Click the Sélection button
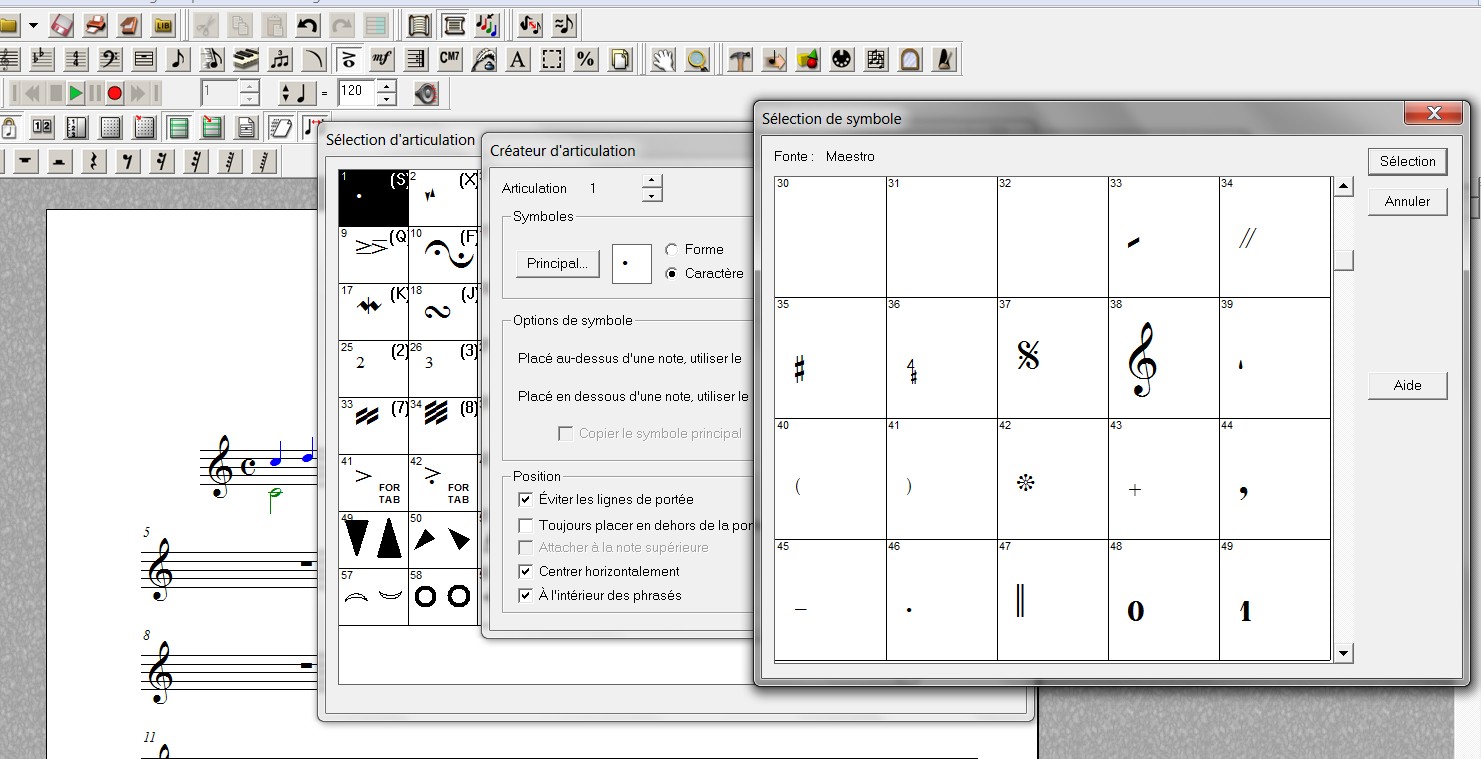1481x759 pixels. 1407,161
